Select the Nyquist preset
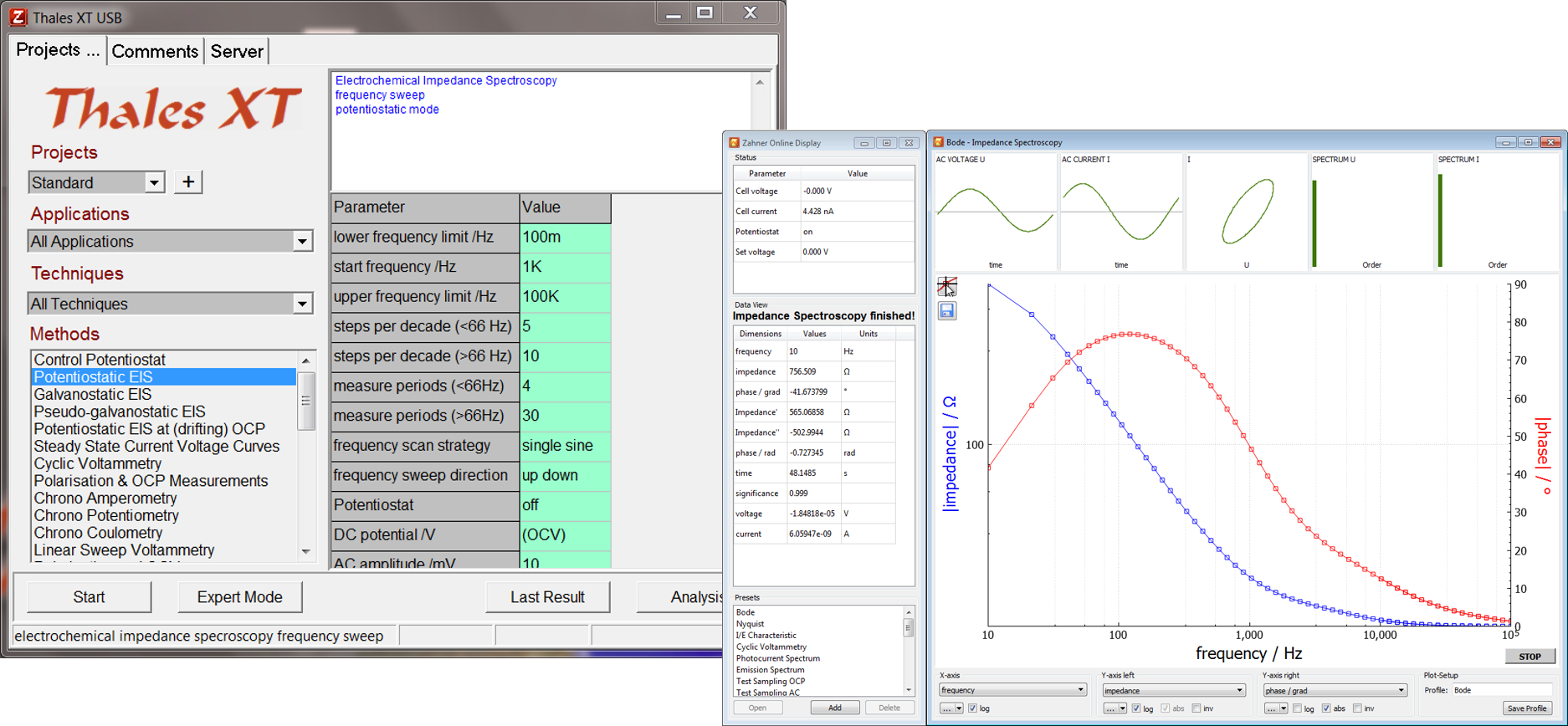 751,624
